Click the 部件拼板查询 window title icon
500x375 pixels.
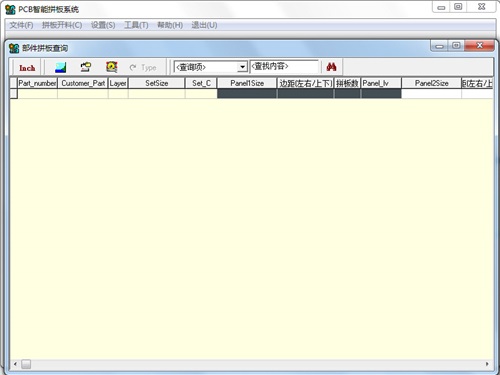point(14,48)
